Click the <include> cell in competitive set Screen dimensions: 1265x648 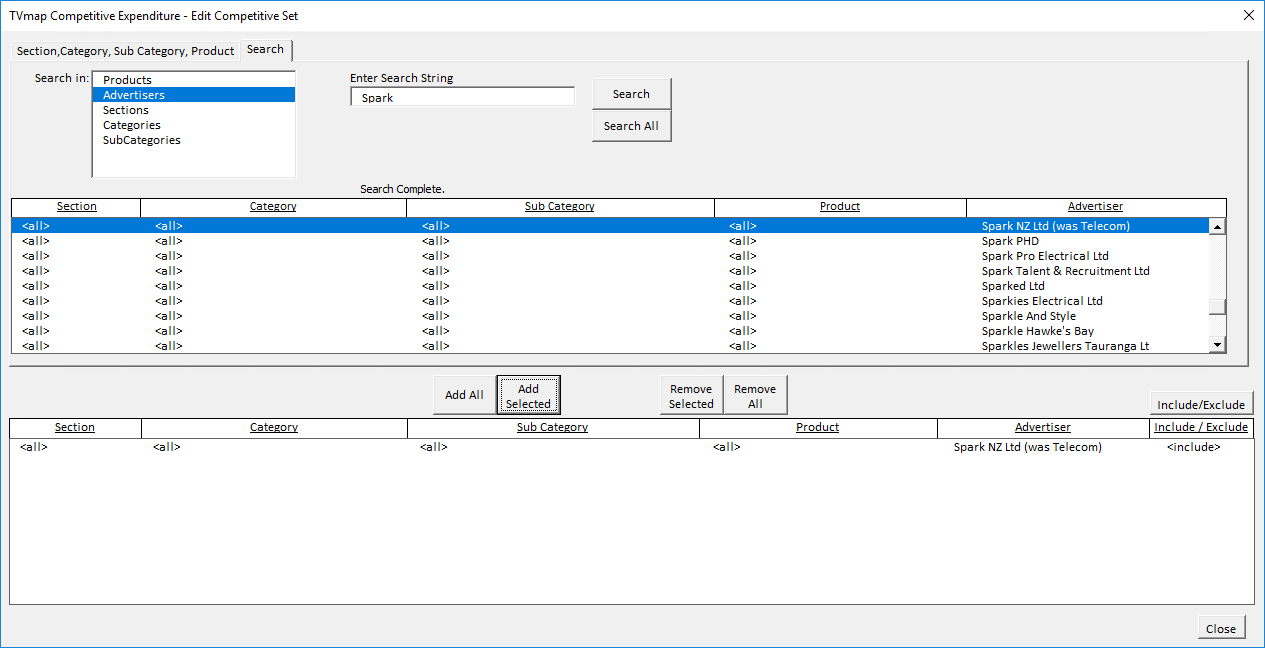click(x=1193, y=448)
